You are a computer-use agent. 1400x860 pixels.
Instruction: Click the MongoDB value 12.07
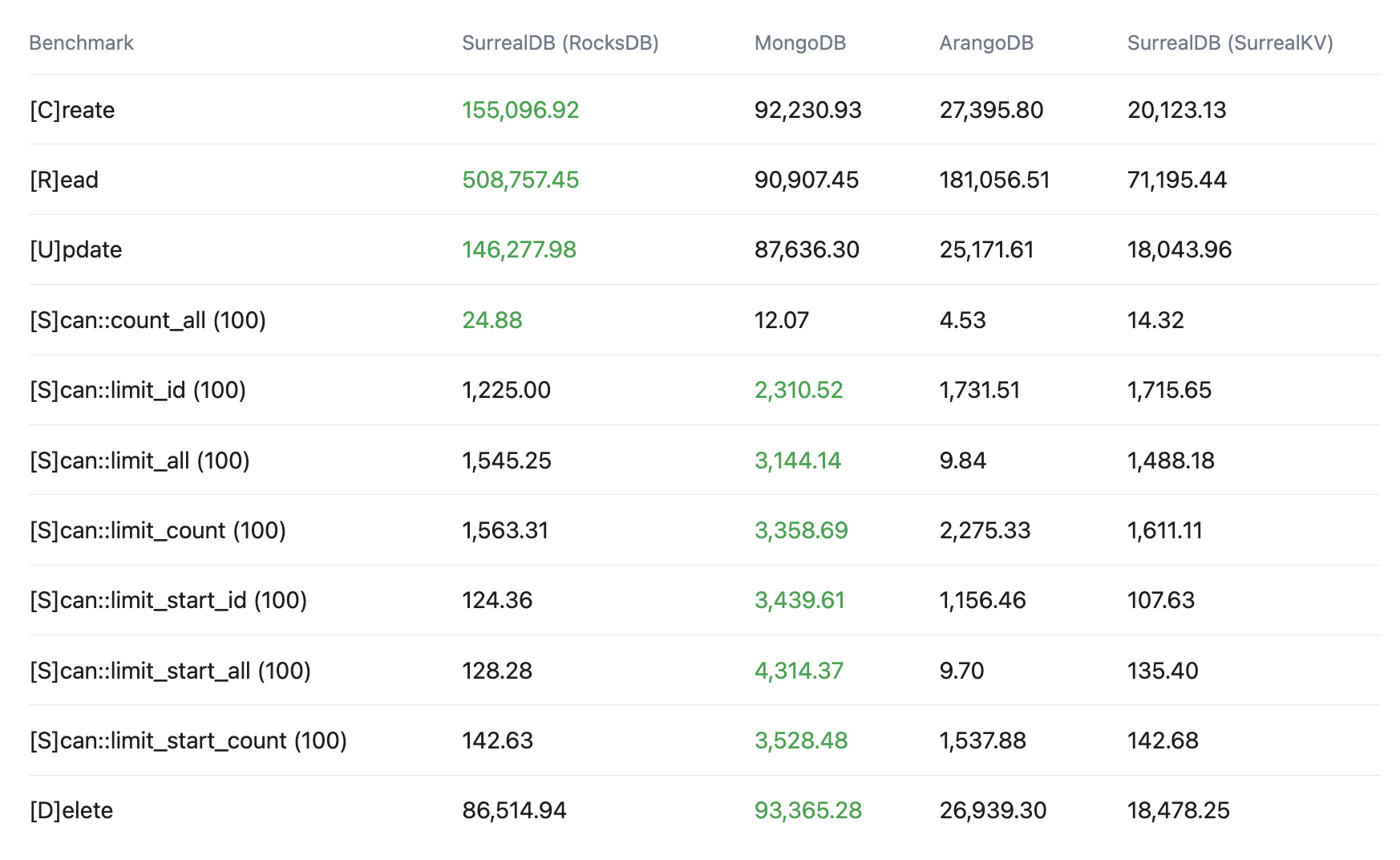(x=782, y=320)
